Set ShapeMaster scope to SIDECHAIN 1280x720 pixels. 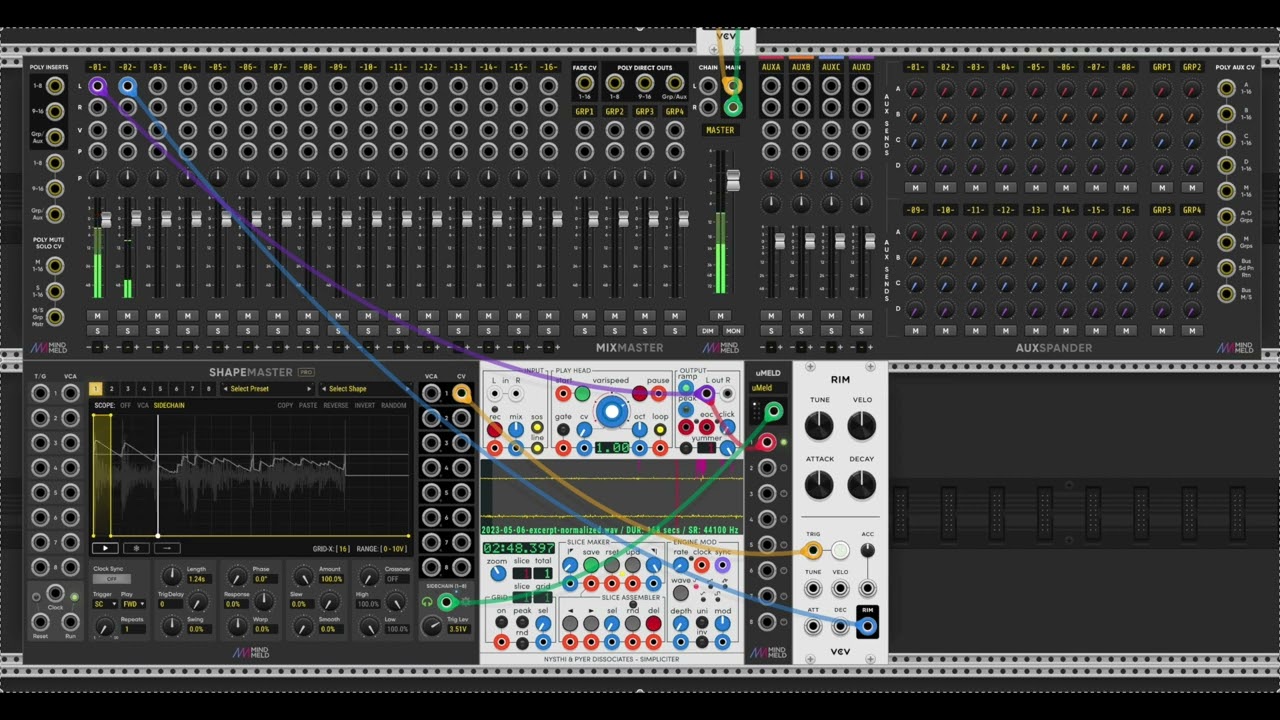pyautogui.click(x=169, y=406)
